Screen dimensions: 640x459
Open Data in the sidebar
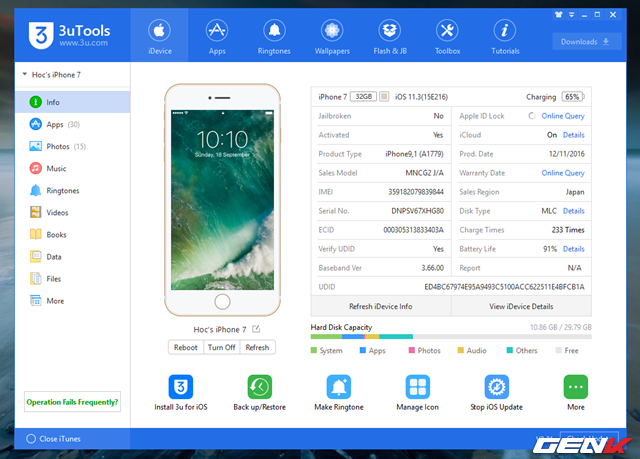point(73,256)
